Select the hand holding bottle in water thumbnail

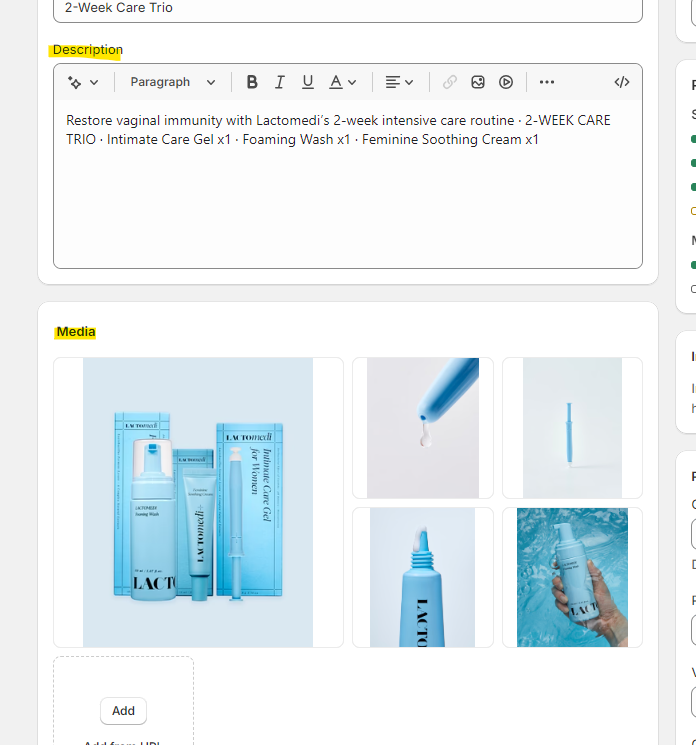click(572, 577)
